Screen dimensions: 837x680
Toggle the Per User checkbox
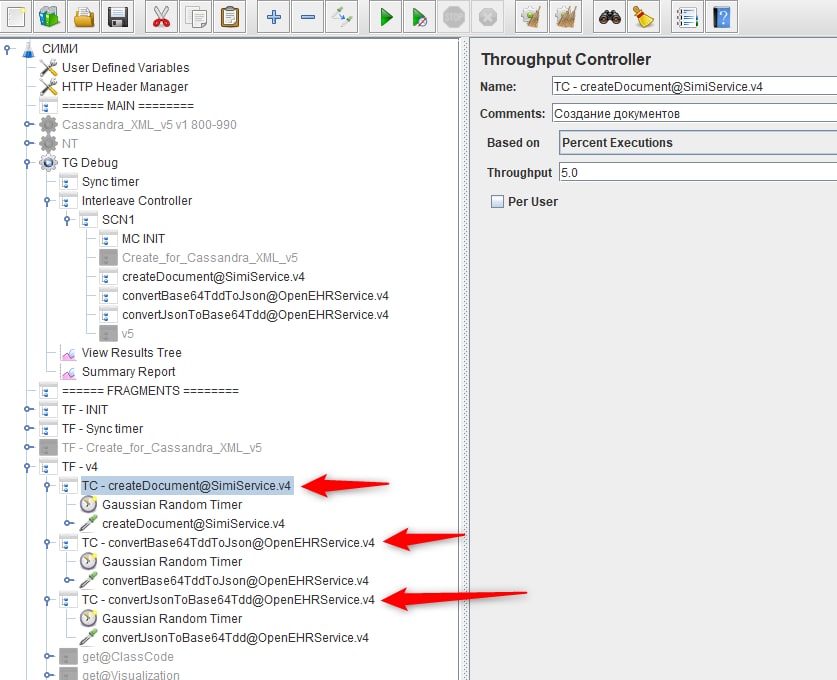(497, 201)
